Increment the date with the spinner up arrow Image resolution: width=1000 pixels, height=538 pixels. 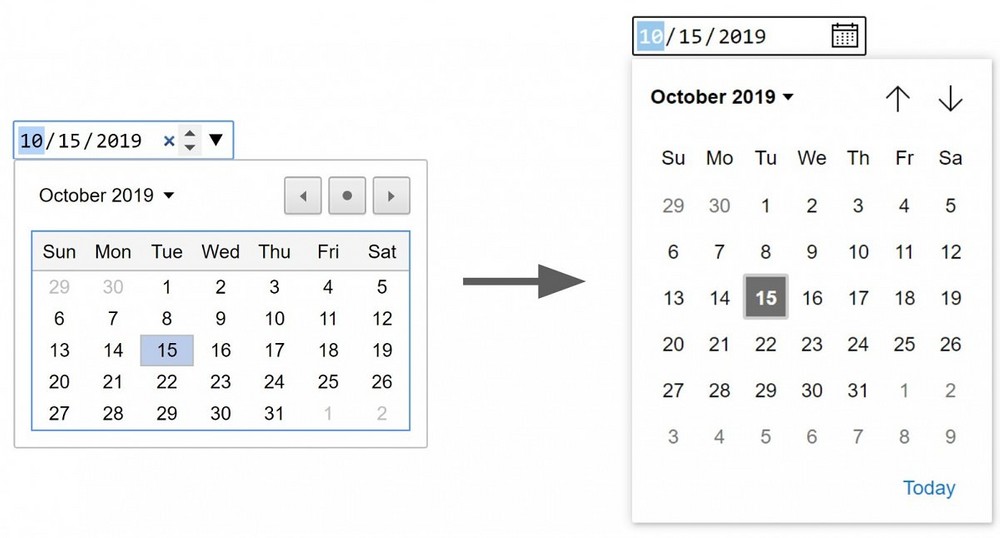190,134
